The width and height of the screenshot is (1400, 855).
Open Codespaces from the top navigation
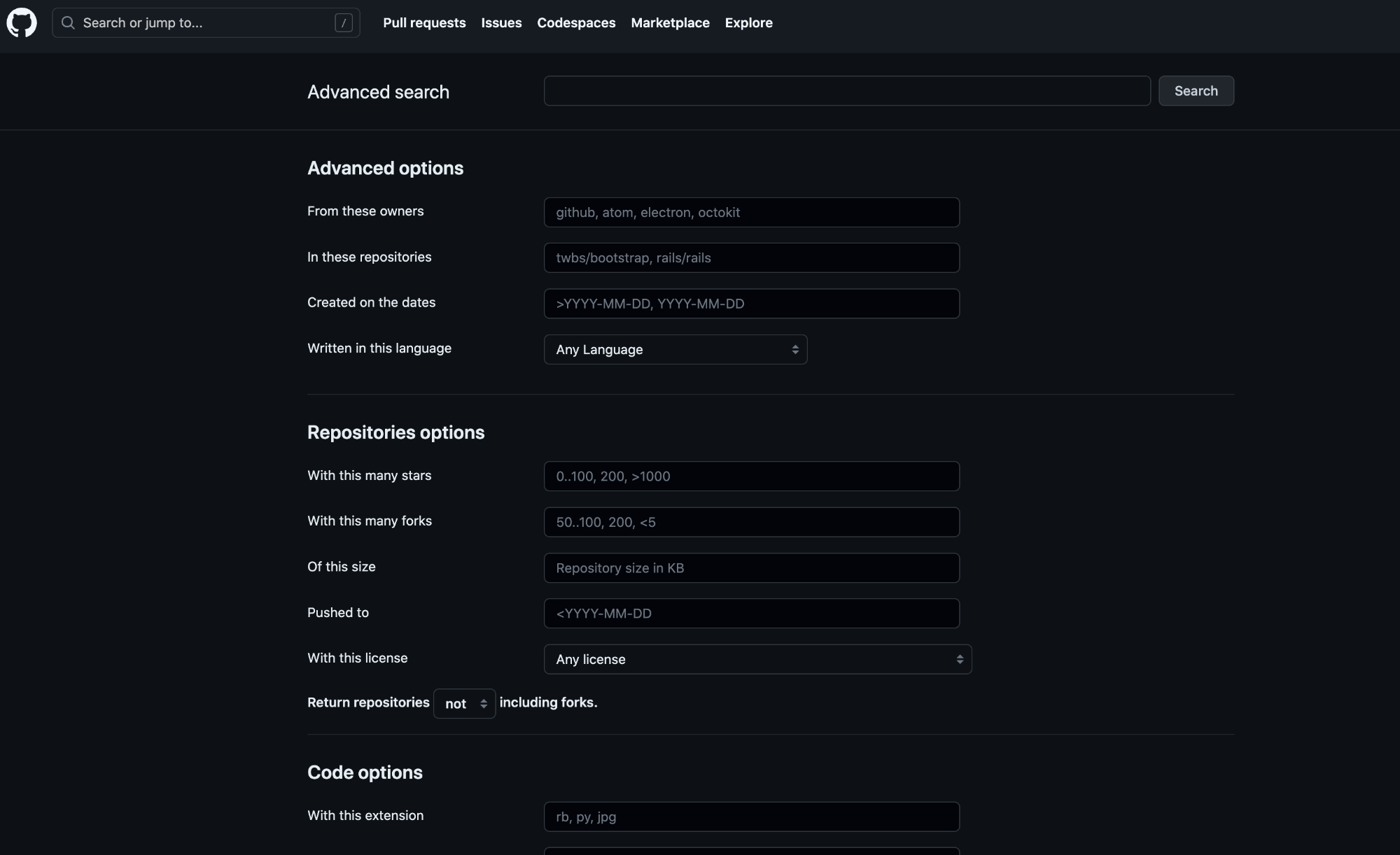[x=576, y=23]
